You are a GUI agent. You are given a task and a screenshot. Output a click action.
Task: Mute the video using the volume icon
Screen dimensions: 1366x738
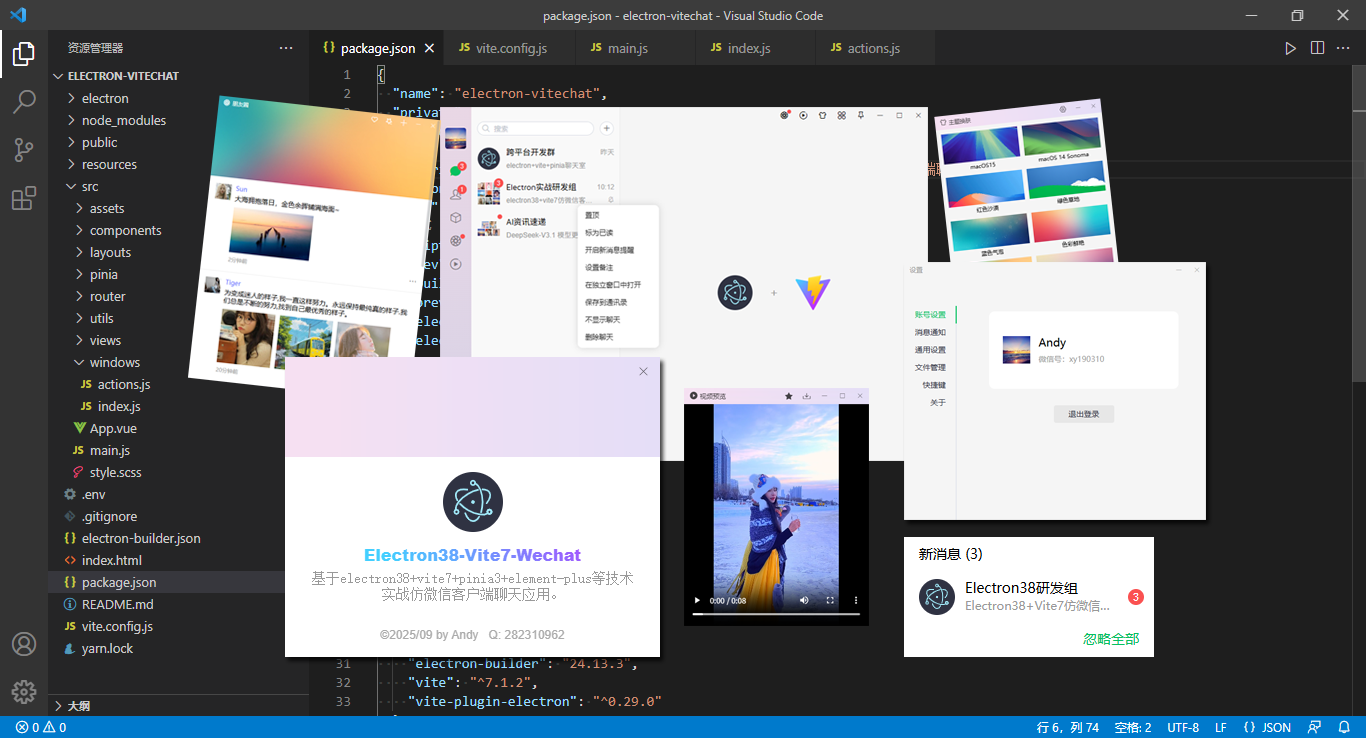(x=804, y=601)
